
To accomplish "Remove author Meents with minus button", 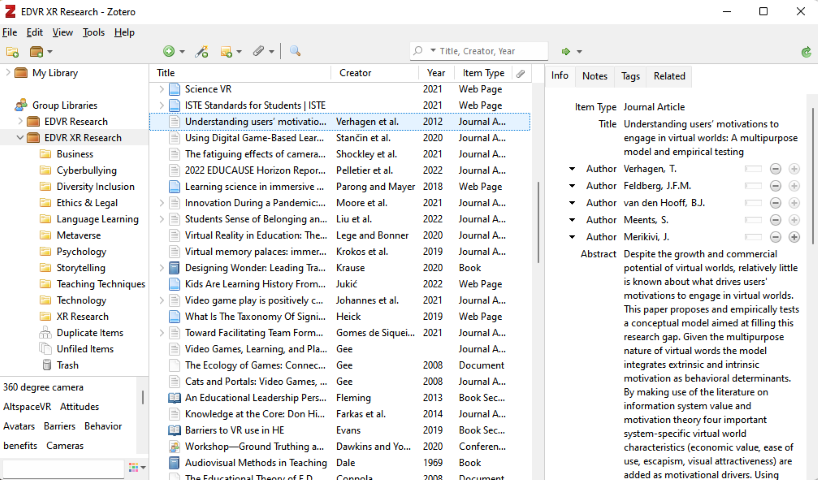I will [x=776, y=220].
